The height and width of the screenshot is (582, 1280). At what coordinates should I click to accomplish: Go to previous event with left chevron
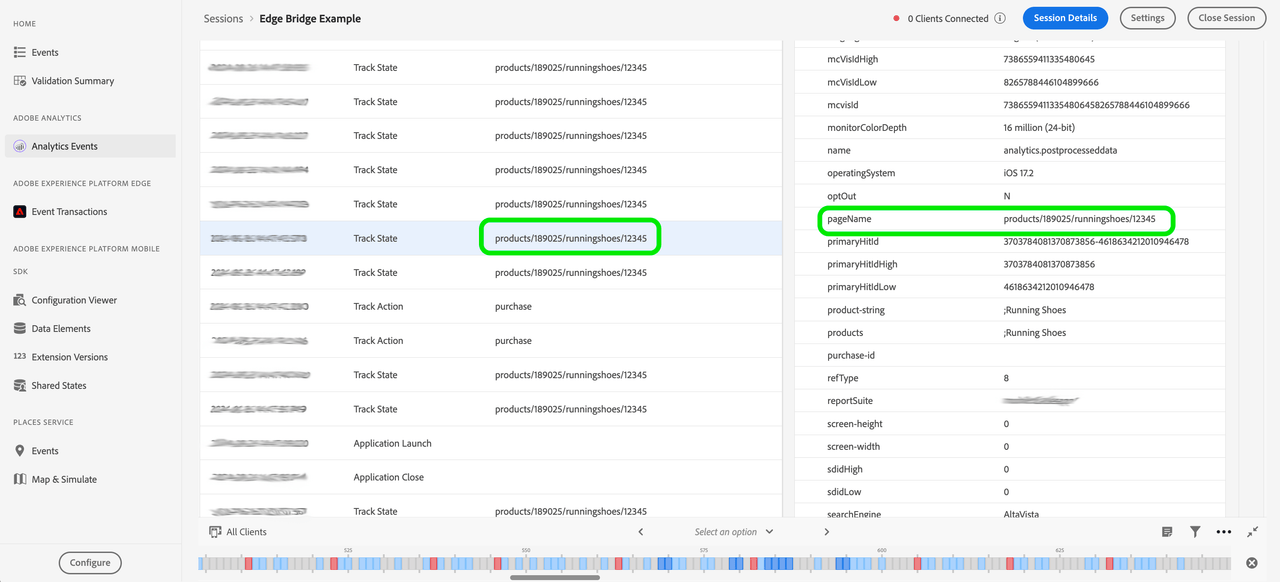coord(641,532)
